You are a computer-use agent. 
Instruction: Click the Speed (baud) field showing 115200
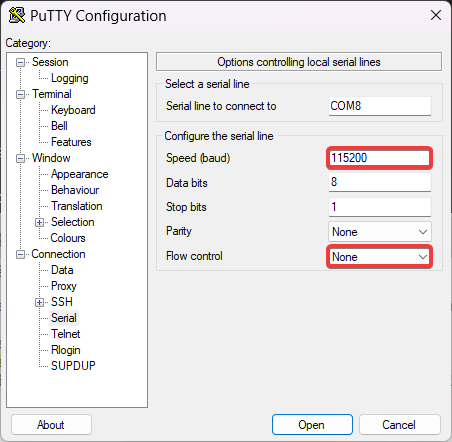pyautogui.click(x=380, y=158)
